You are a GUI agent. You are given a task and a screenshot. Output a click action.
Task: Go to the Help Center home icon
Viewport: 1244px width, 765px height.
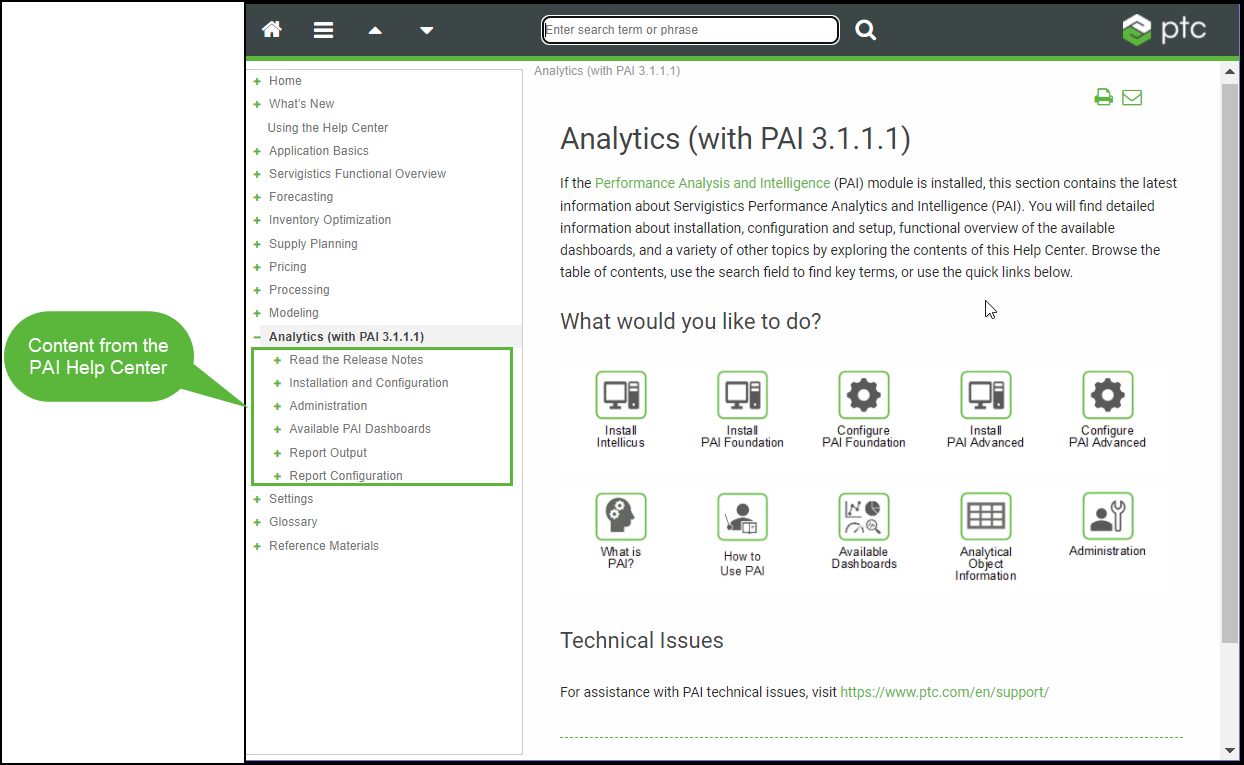[x=272, y=30]
